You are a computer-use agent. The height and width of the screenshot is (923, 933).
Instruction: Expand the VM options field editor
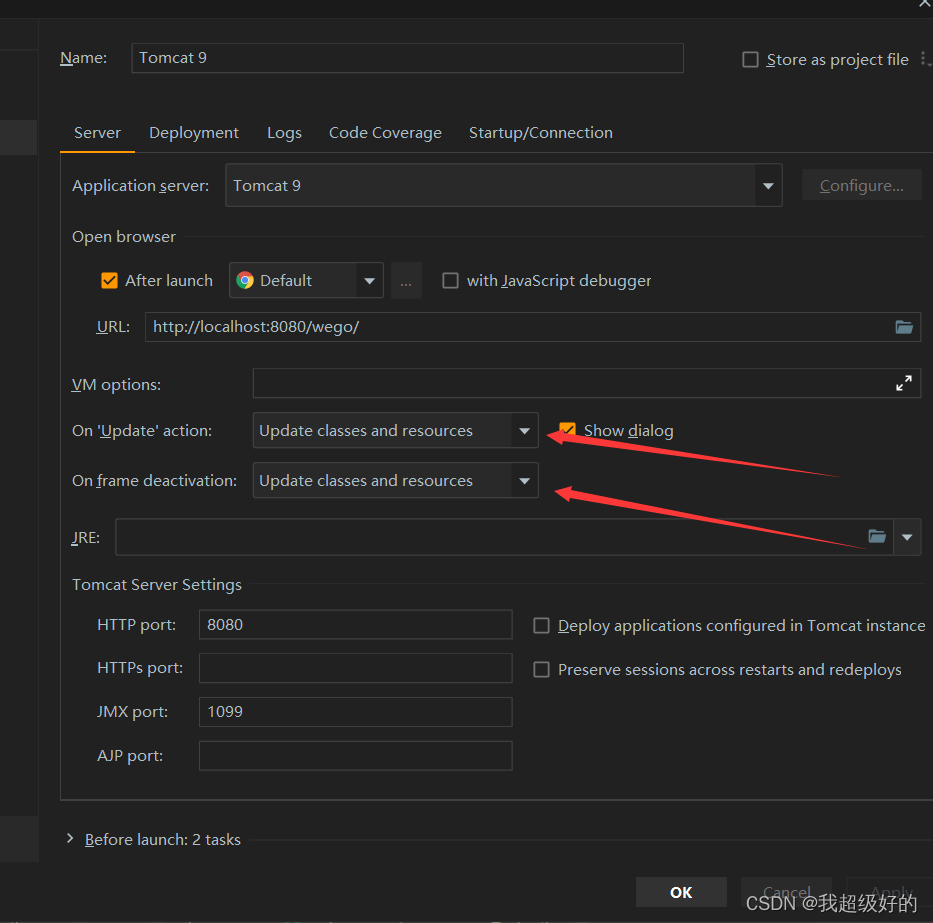point(904,383)
